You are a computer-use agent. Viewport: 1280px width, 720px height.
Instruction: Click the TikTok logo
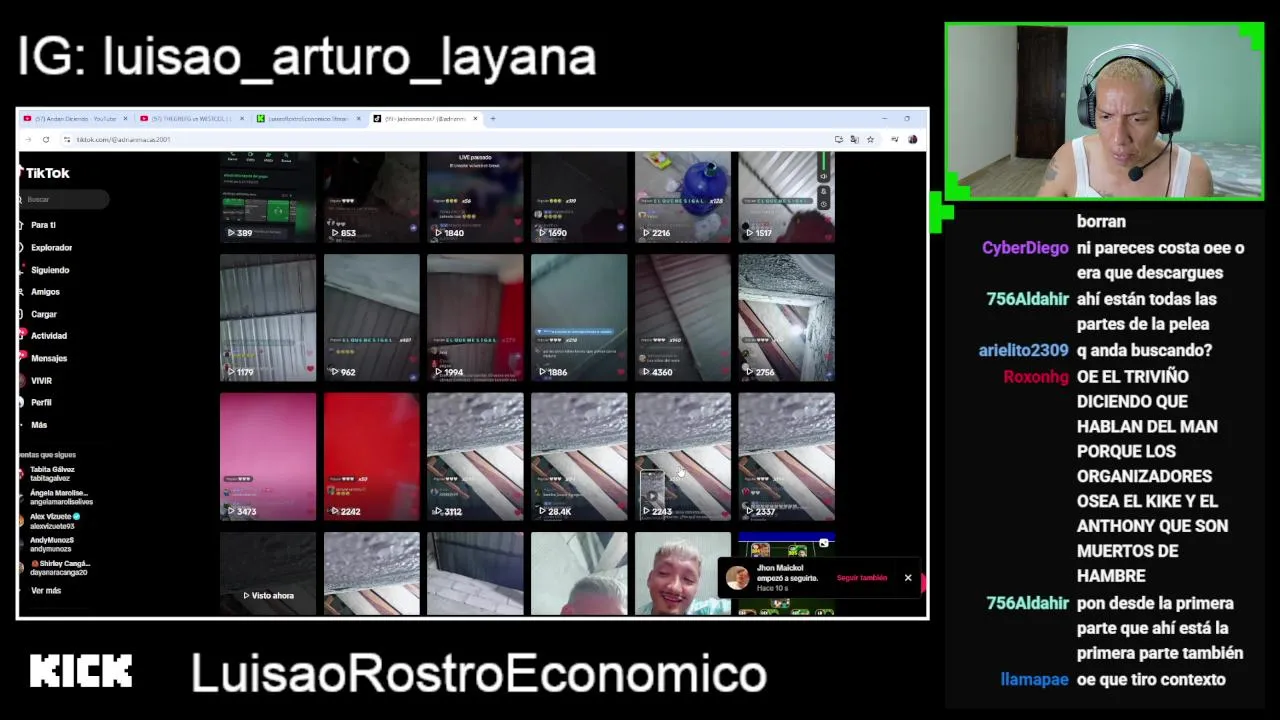(46, 173)
